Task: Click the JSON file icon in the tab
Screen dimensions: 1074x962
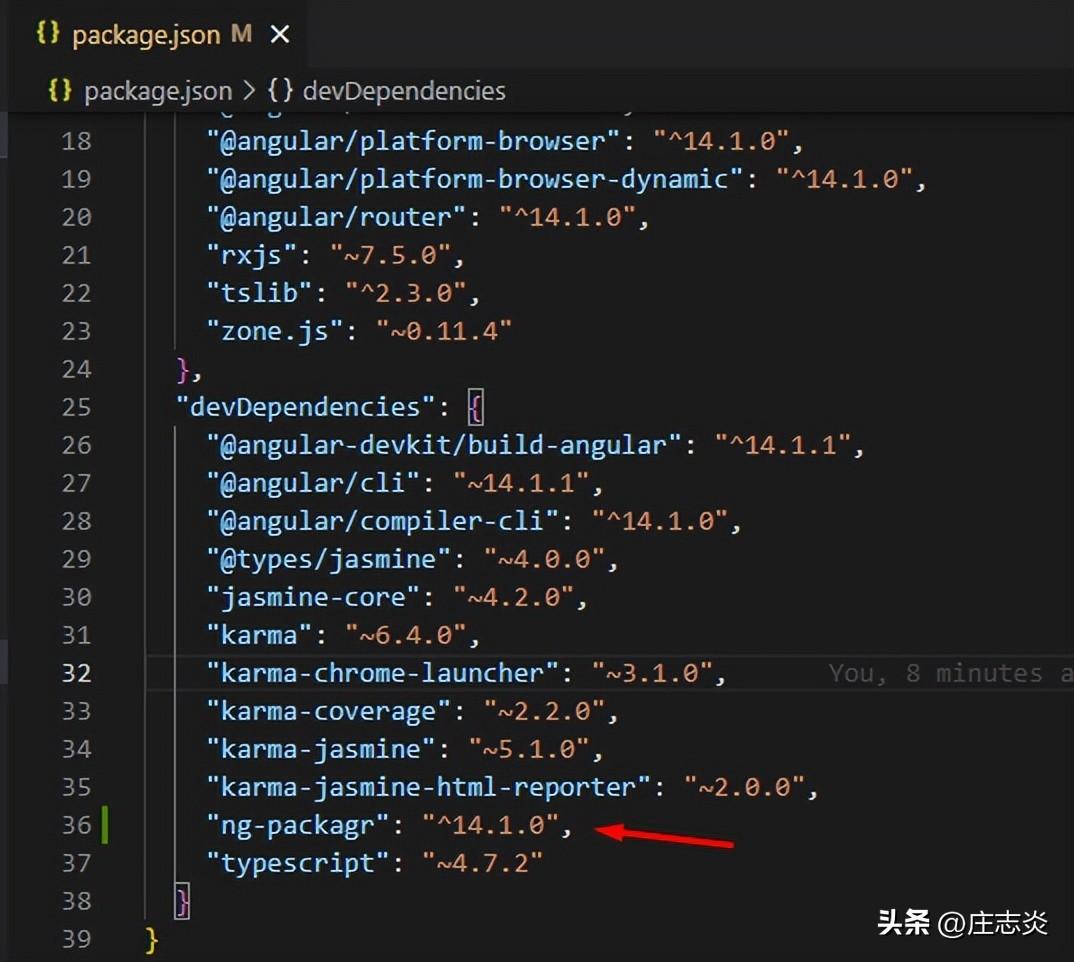Action: tap(48, 33)
